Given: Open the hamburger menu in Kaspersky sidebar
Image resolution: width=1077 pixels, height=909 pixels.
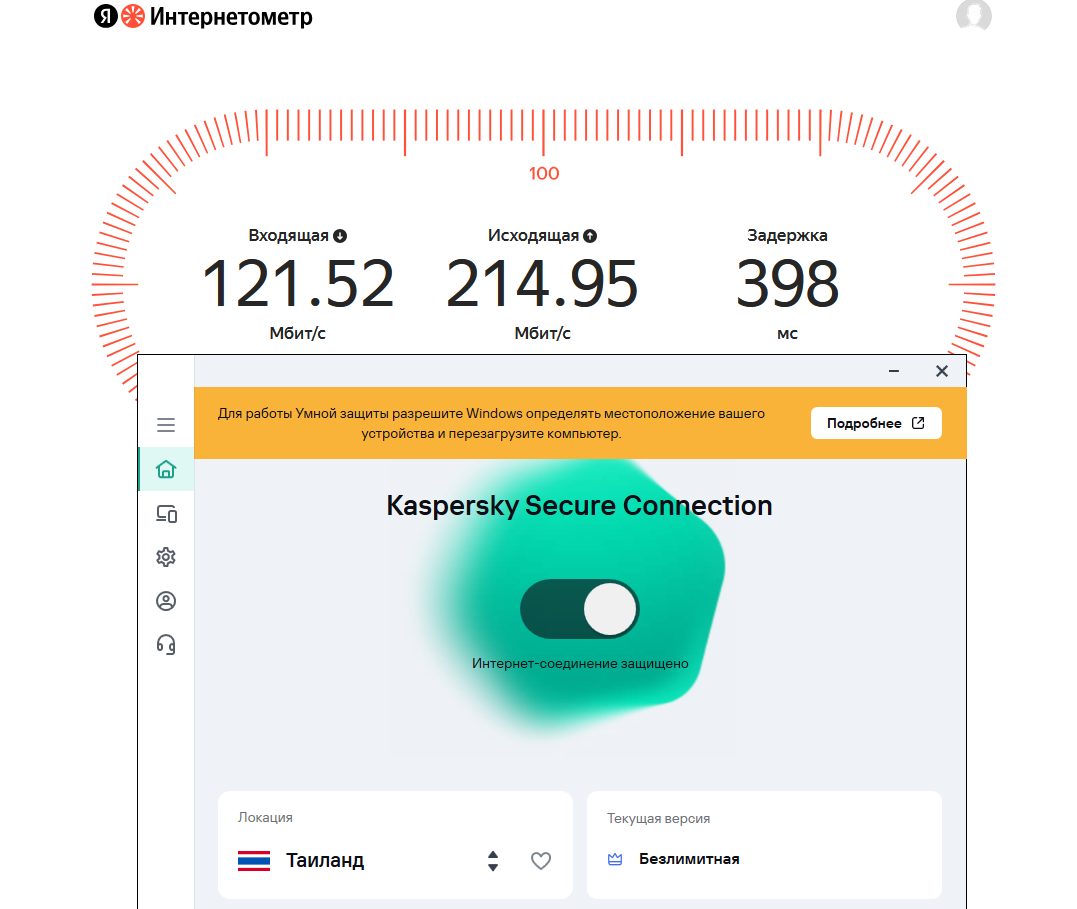Looking at the screenshot, I should (166, 425).
